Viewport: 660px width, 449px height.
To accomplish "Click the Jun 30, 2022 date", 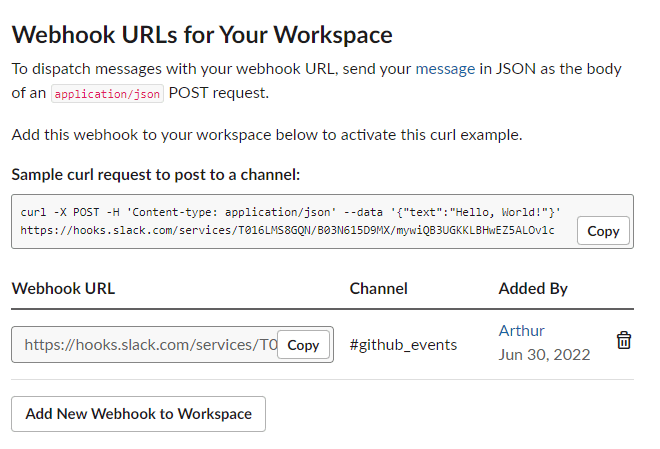I will point(544,355).
